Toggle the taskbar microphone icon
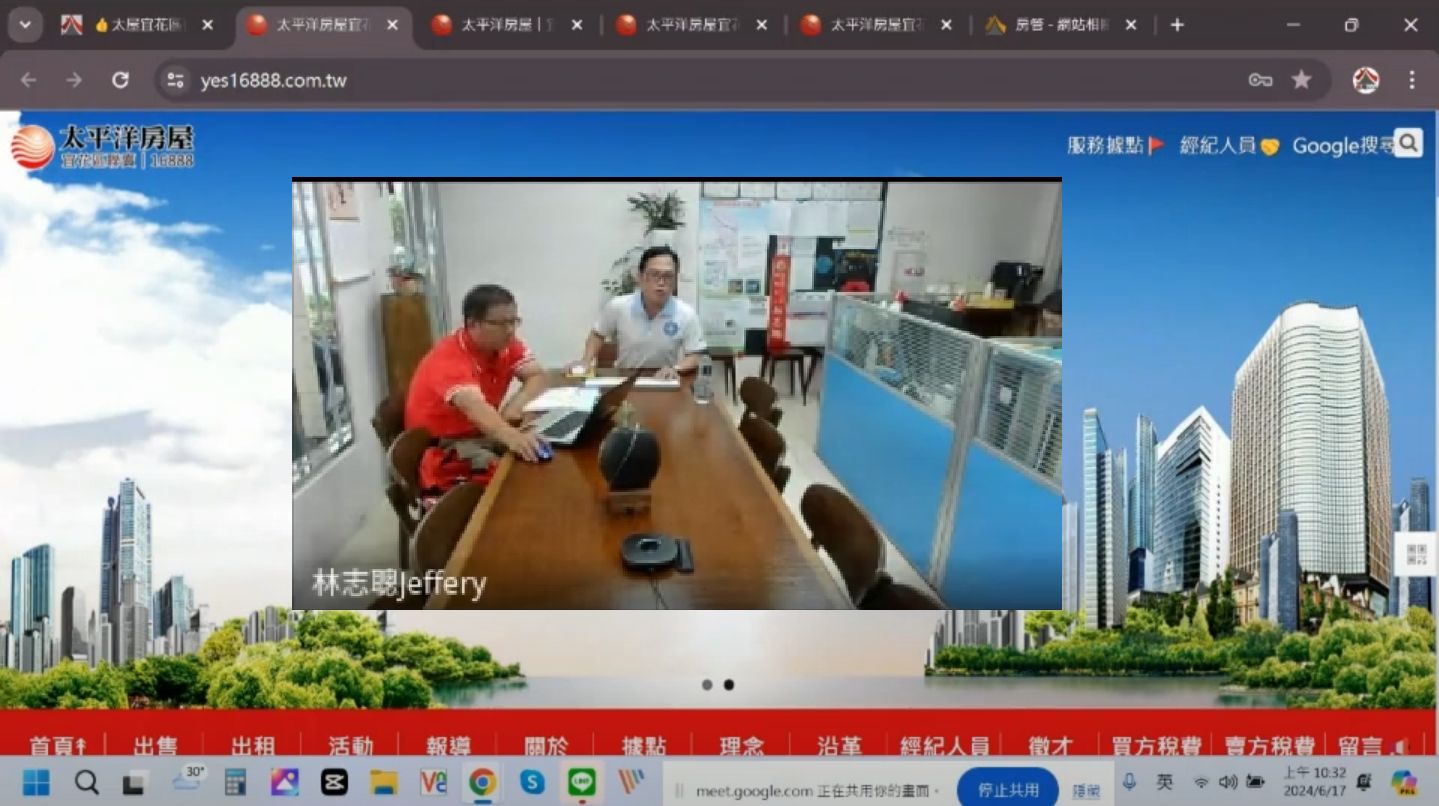This screenshot has height=806, width=1439. coord(1129,782)
